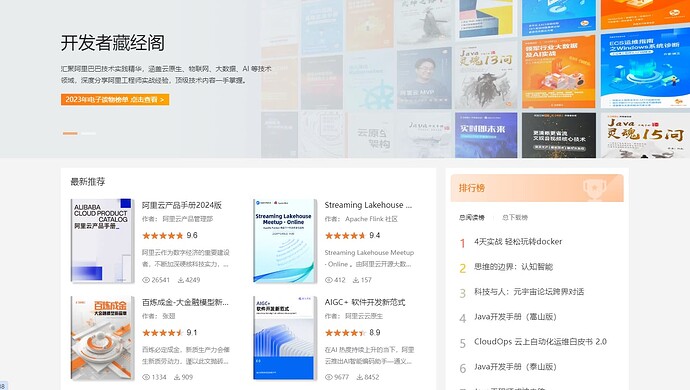The width and height of the screenshot is (690, 390).
Task: Click the 实时即未来 banner cover
Action: click(486, 135)
